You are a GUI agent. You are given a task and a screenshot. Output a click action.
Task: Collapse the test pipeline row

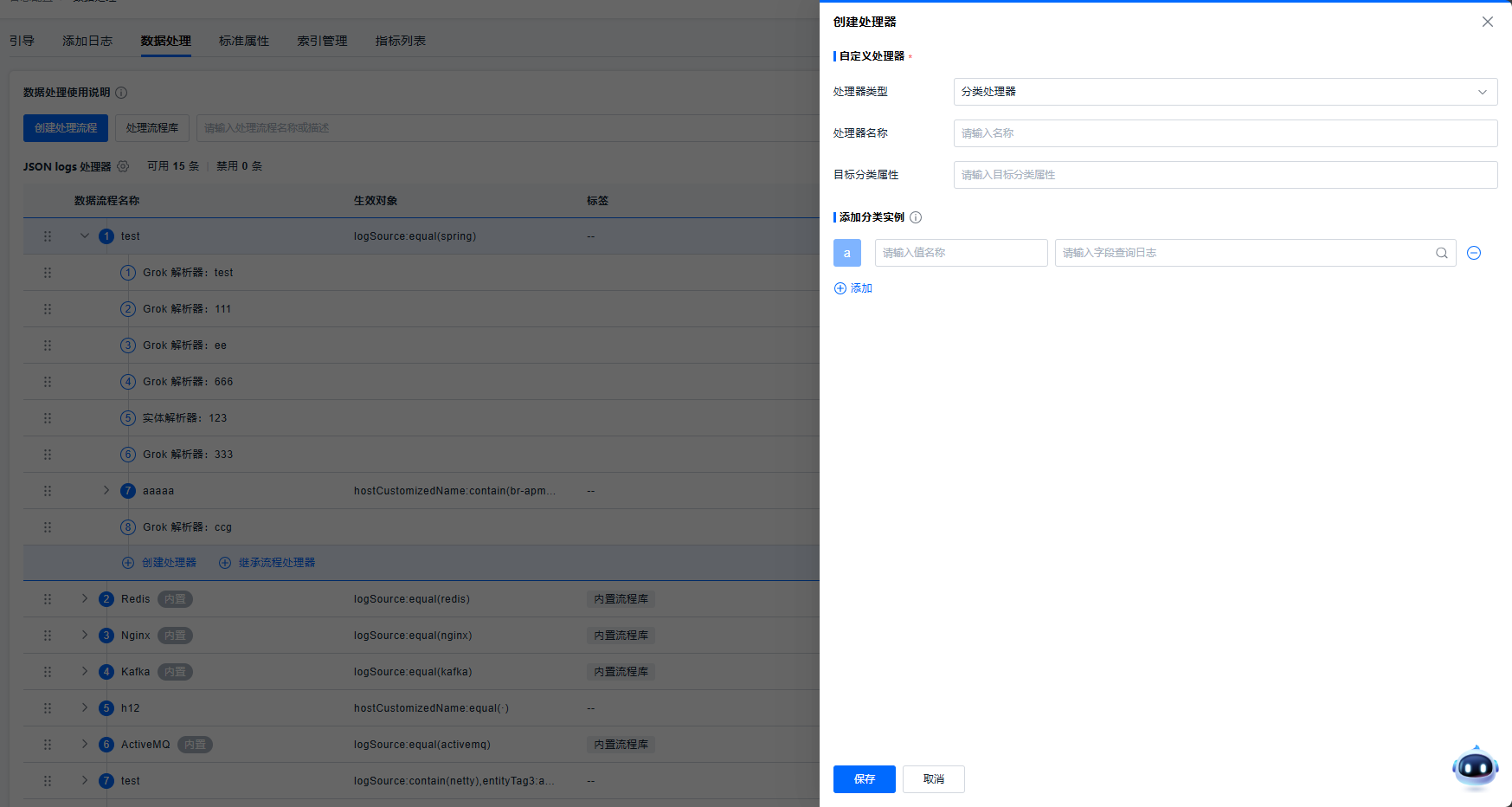tap(85, 236)
